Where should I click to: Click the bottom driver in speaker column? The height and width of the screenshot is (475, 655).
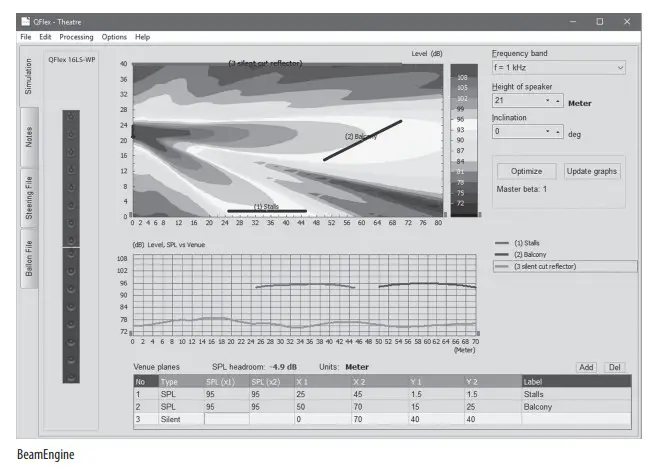click(71, 377)
